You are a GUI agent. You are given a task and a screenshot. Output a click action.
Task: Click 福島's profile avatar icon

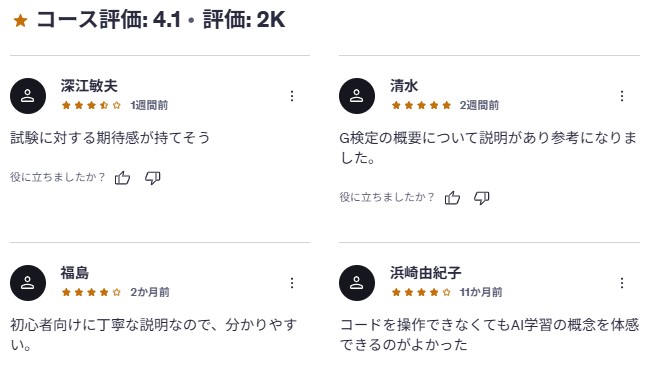(28, 283)
